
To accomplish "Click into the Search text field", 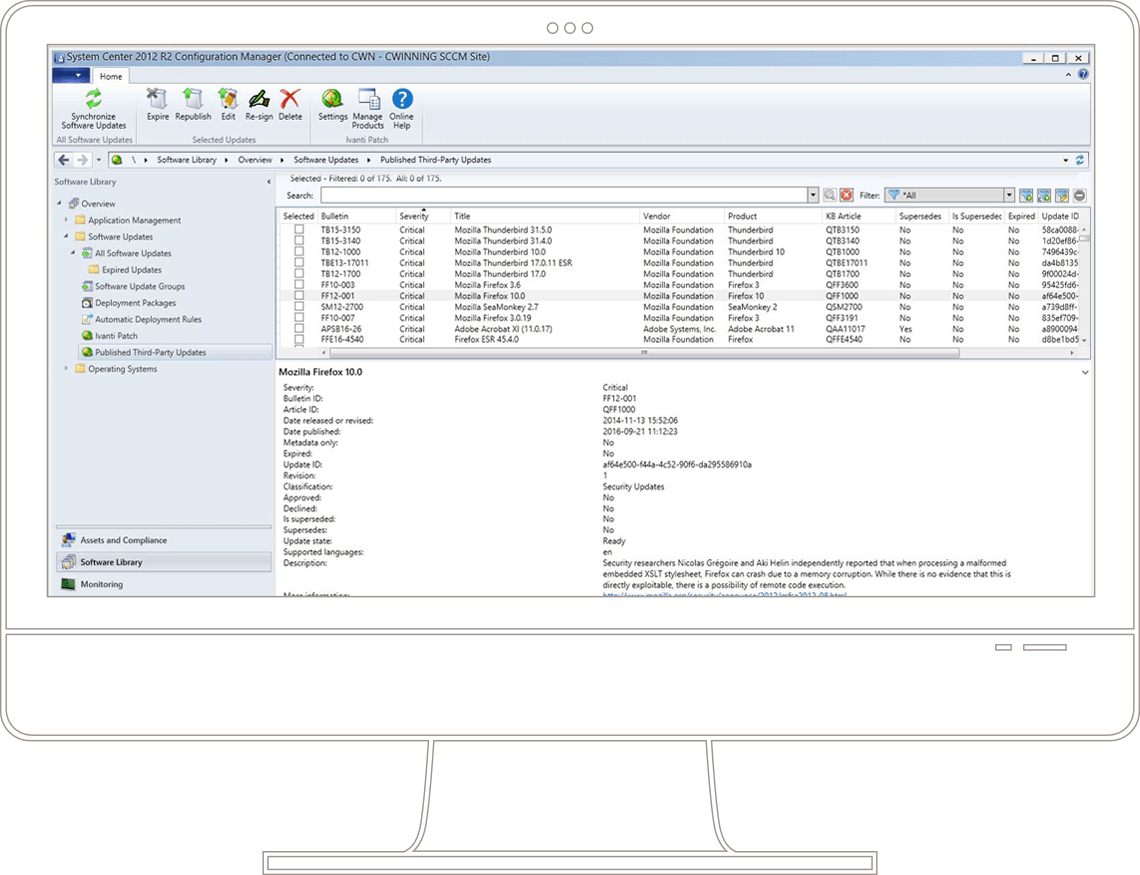I will (x=564, y=195).
